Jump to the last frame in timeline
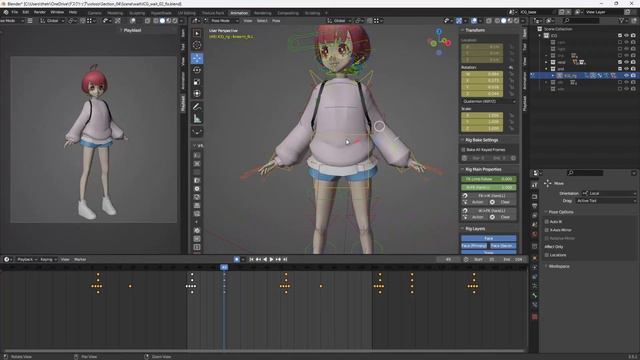Screen dimensions: 640x360 [285, 260]
